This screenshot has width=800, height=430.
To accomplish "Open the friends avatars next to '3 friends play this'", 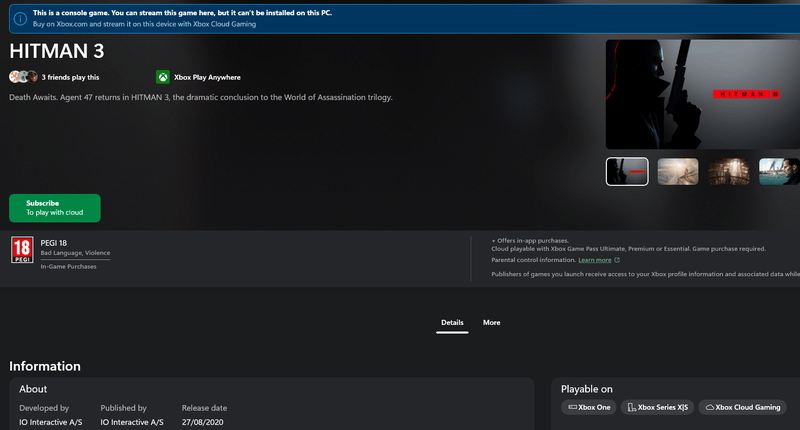I will click(23, 77).
